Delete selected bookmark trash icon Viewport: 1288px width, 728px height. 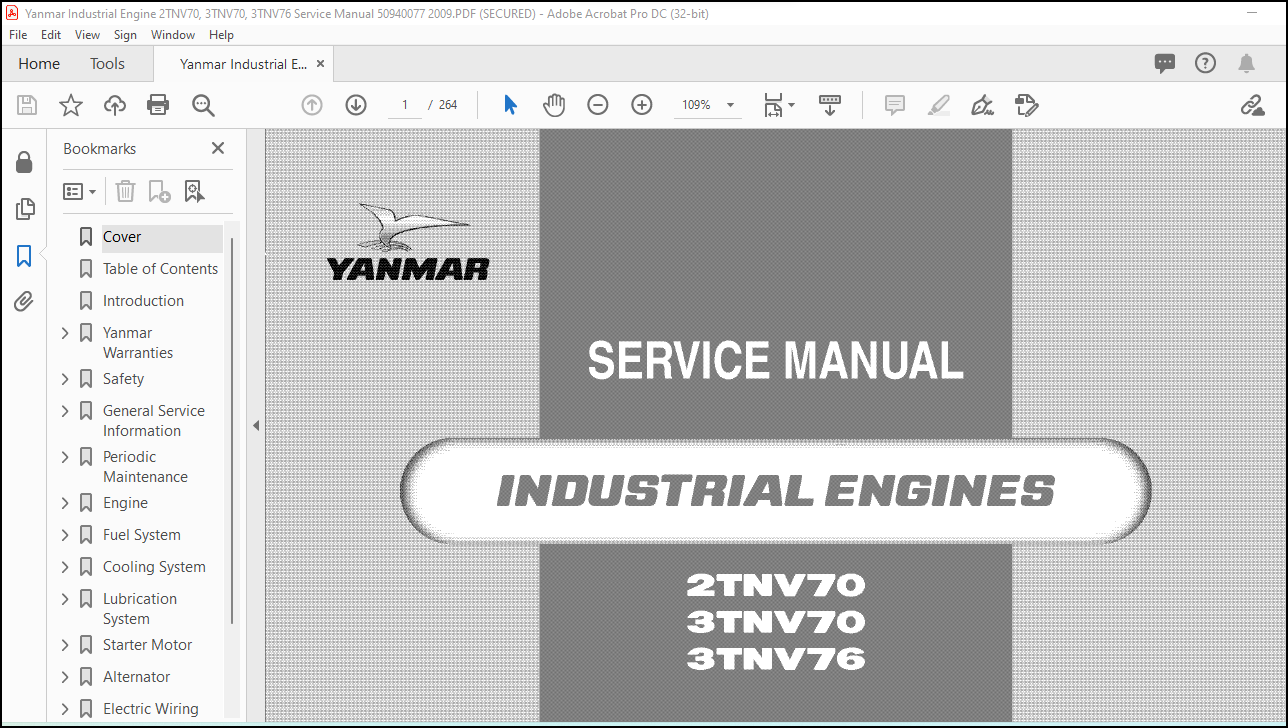(x=125, y=191)
